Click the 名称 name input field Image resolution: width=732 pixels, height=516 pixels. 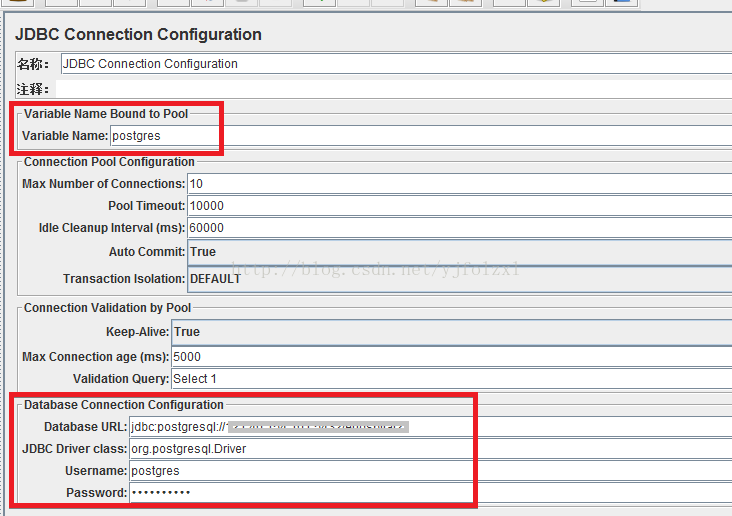click(396, 64)
